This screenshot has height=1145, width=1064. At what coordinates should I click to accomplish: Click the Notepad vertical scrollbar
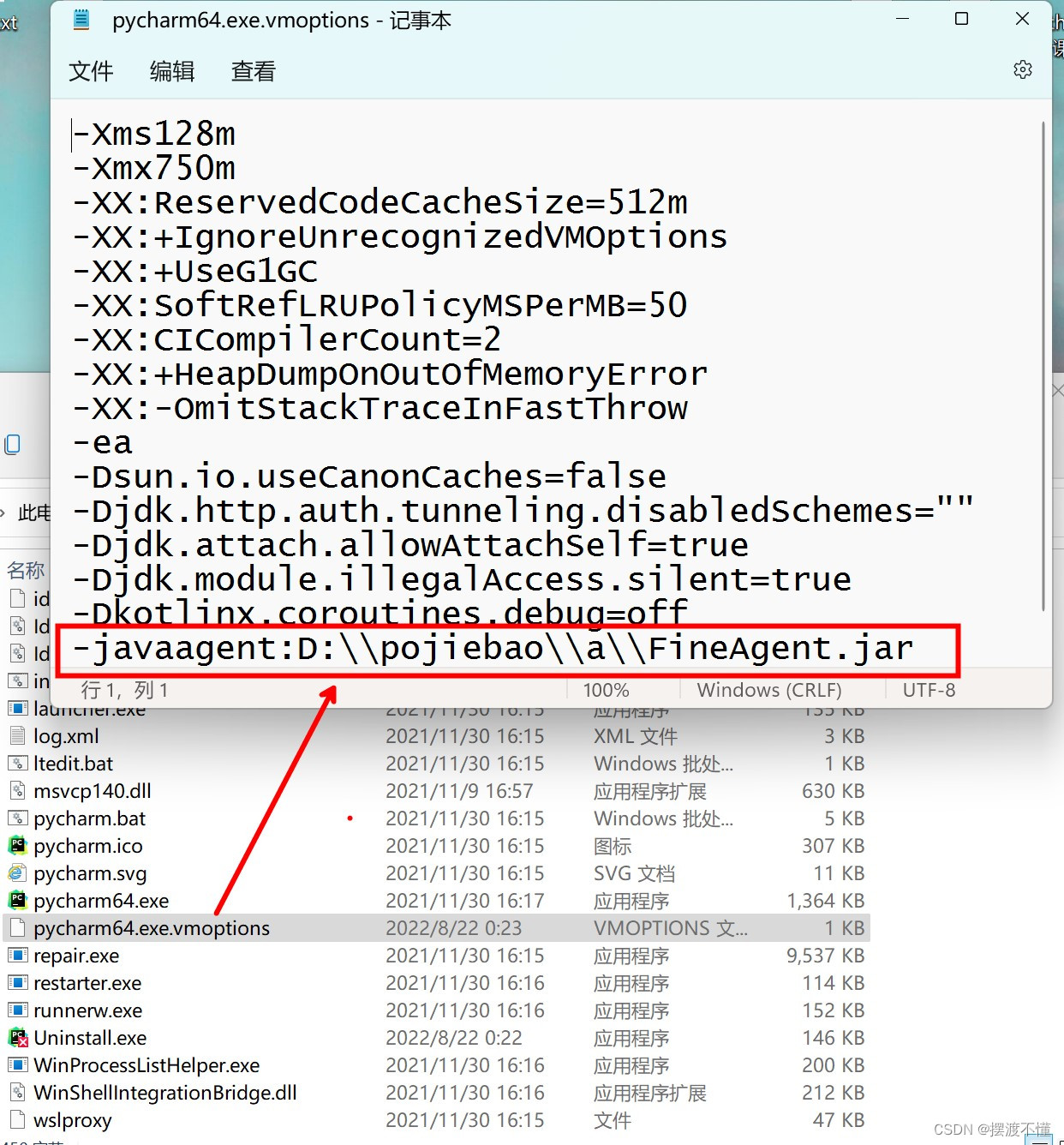pos(1043,369)
